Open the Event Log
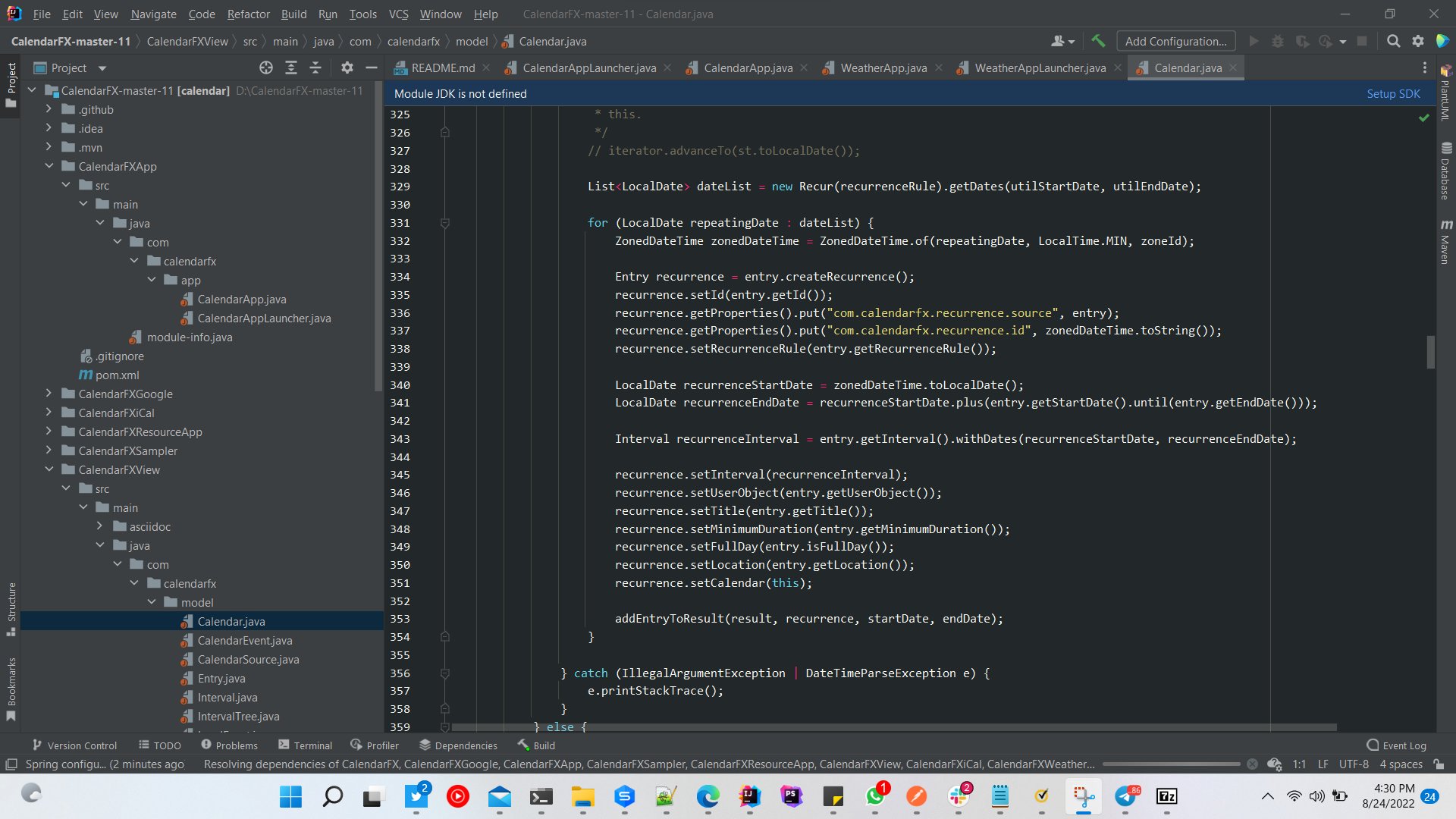 pyautogui.click(x=1396, y=745)
